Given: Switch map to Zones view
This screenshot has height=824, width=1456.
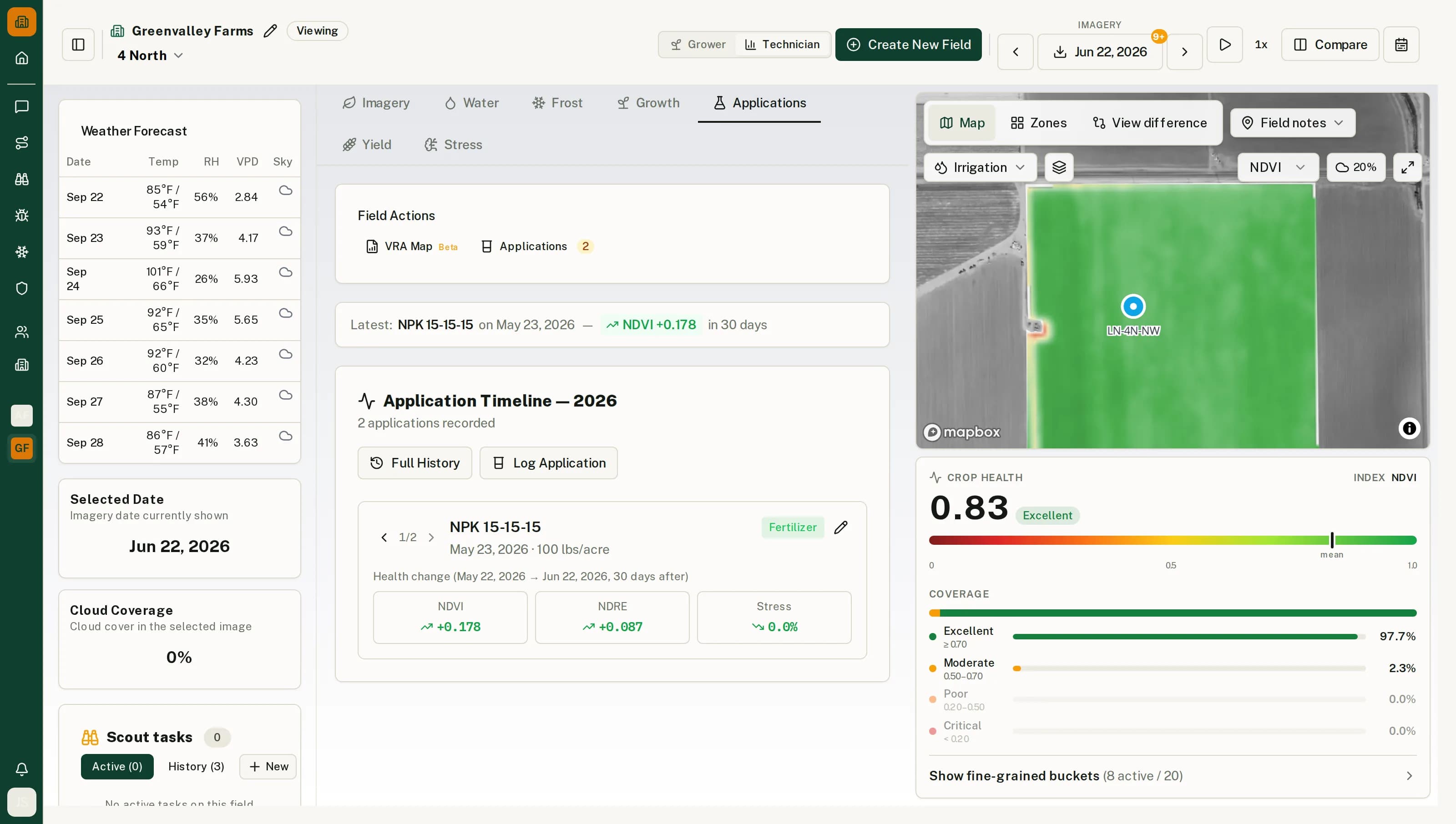Looking at the screenshot, I should [1038, 123].
